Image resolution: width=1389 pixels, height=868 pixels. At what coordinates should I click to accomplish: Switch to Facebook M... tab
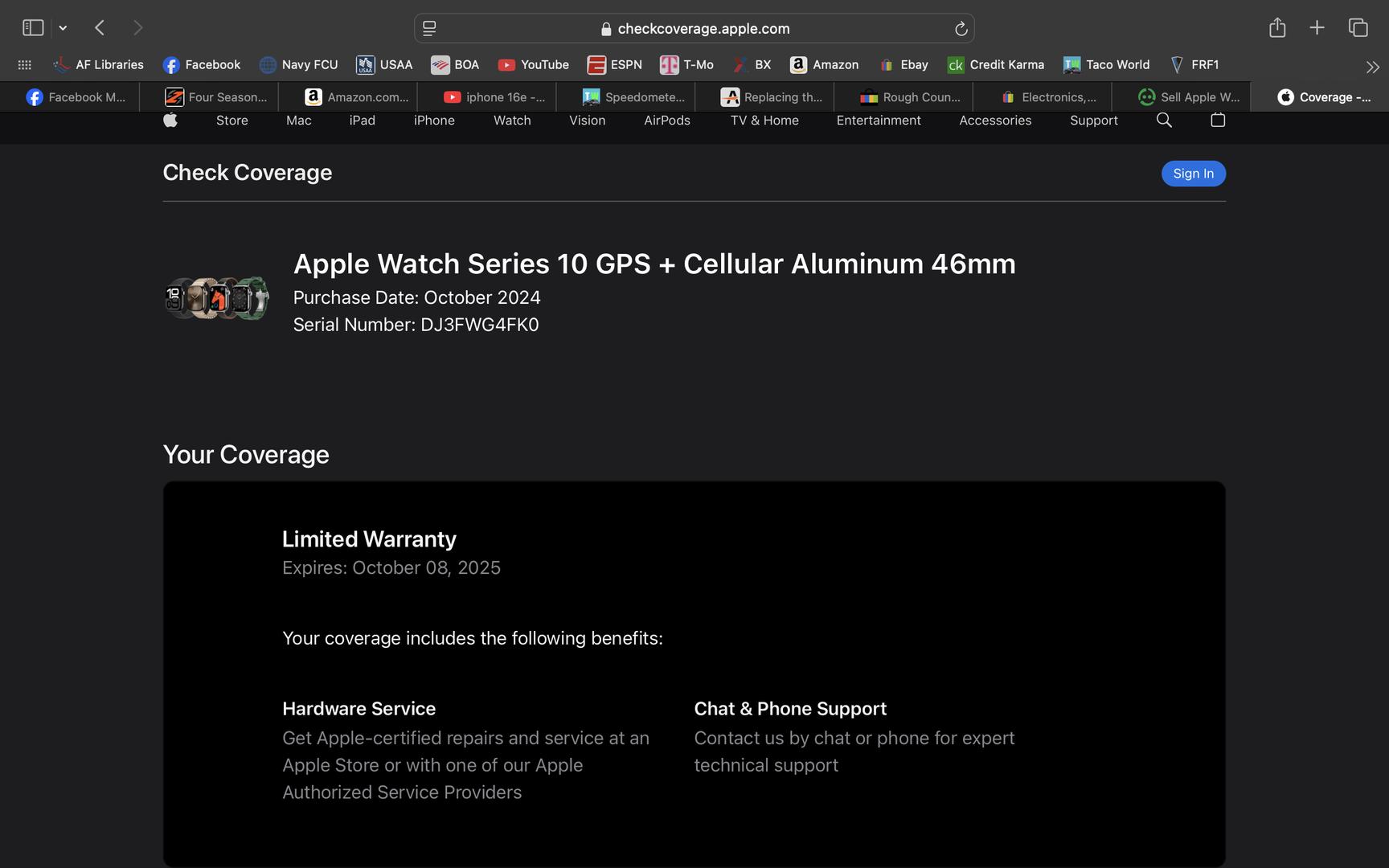pyautogui.click(x=70, y=97)
